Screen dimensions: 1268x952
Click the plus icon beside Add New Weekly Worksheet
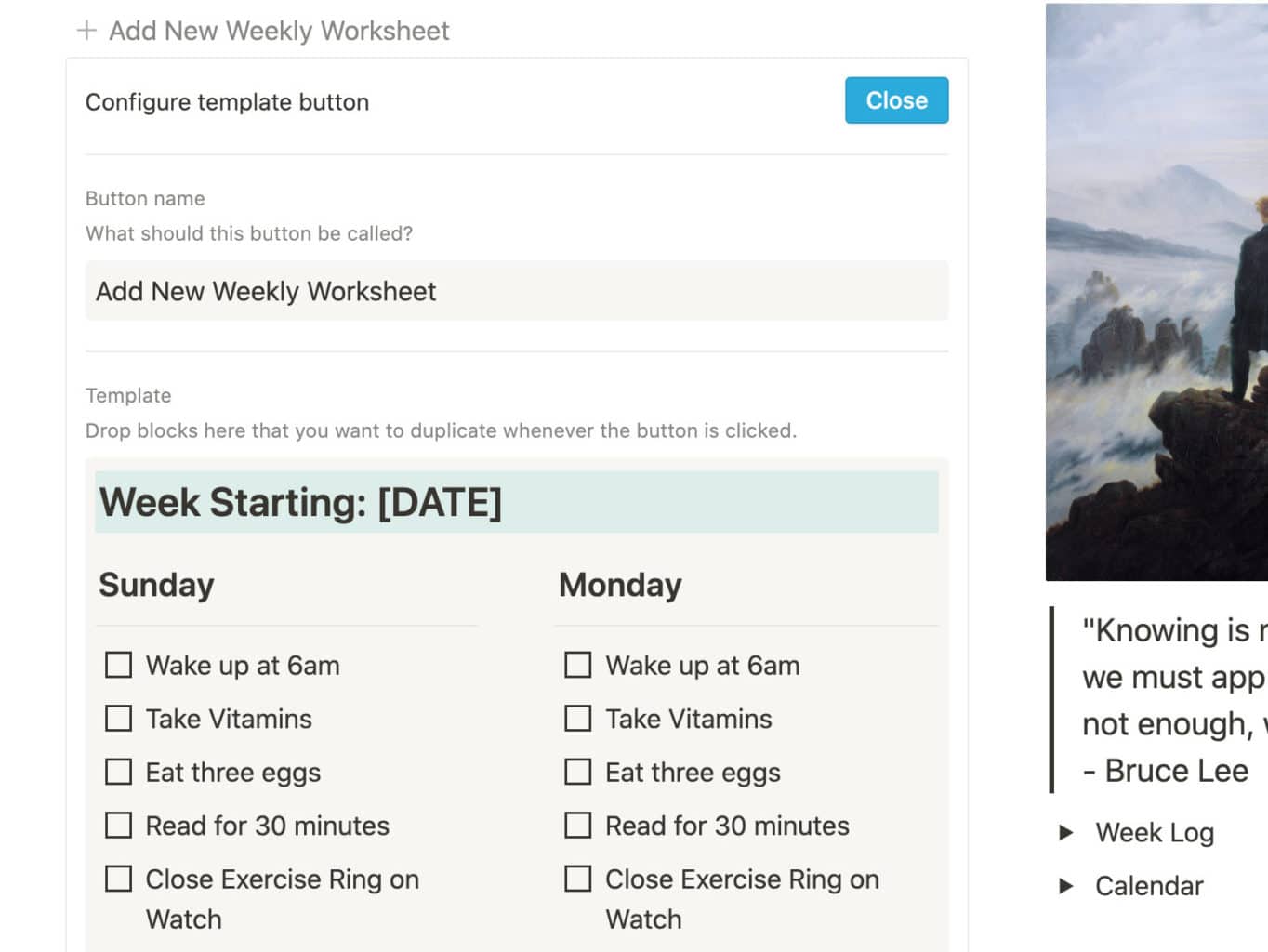tap(86, 31)
